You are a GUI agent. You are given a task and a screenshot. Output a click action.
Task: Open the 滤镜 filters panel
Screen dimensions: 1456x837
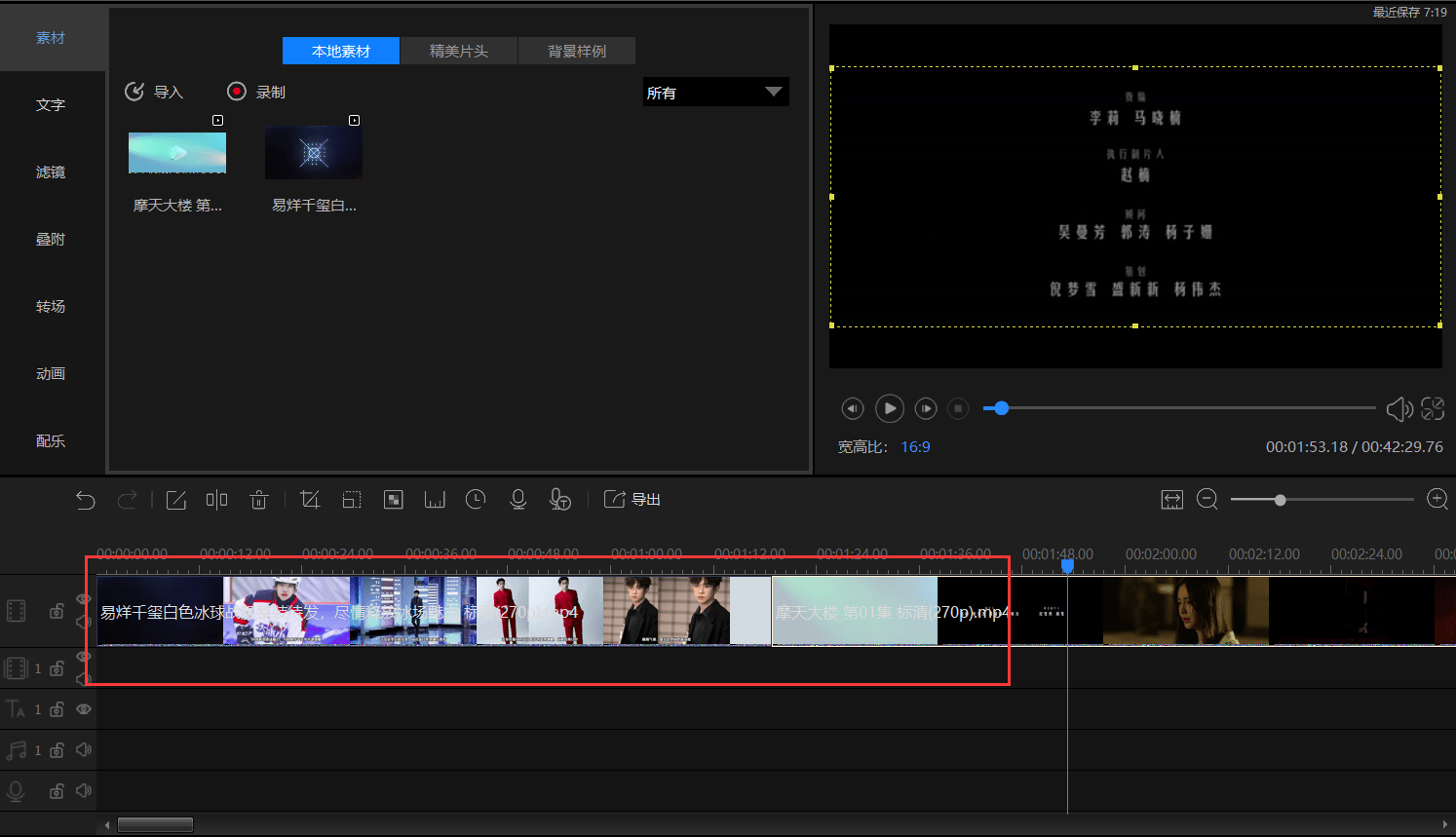point(51,172)
